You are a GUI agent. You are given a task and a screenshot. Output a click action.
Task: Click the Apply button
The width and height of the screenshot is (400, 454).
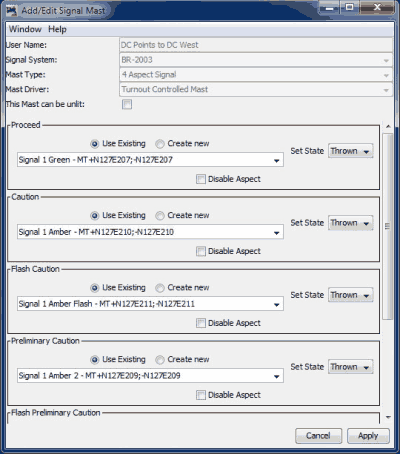(368, 436)
